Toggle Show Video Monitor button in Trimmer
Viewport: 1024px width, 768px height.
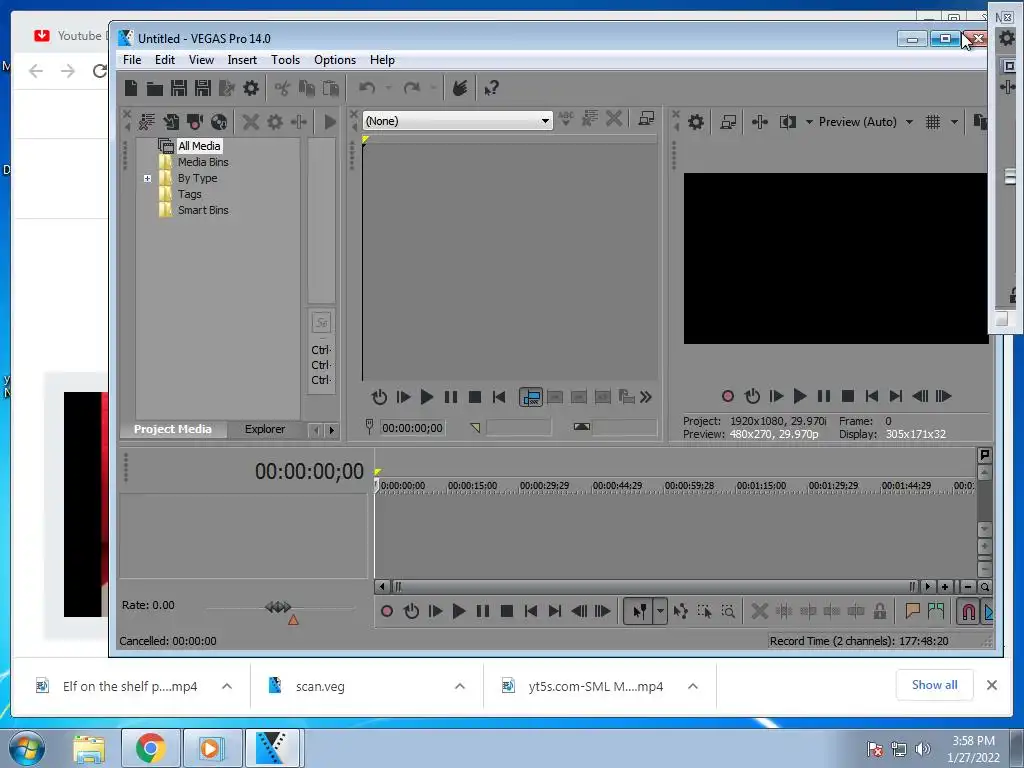530,397
